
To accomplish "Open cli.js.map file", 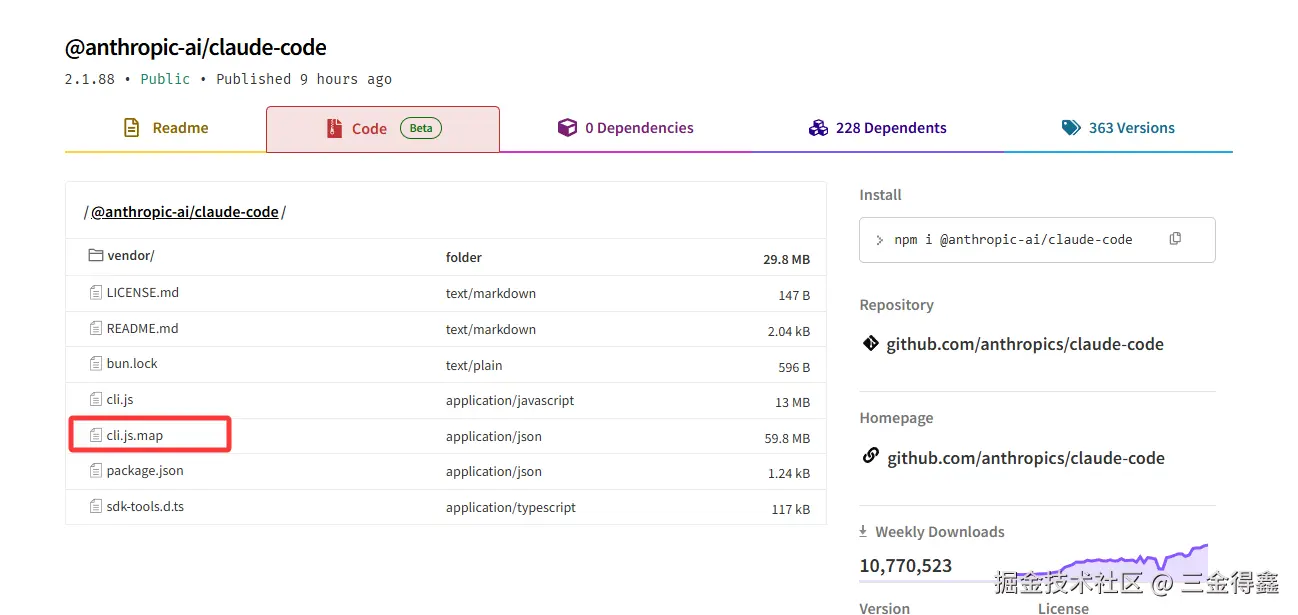I will 135,435.
